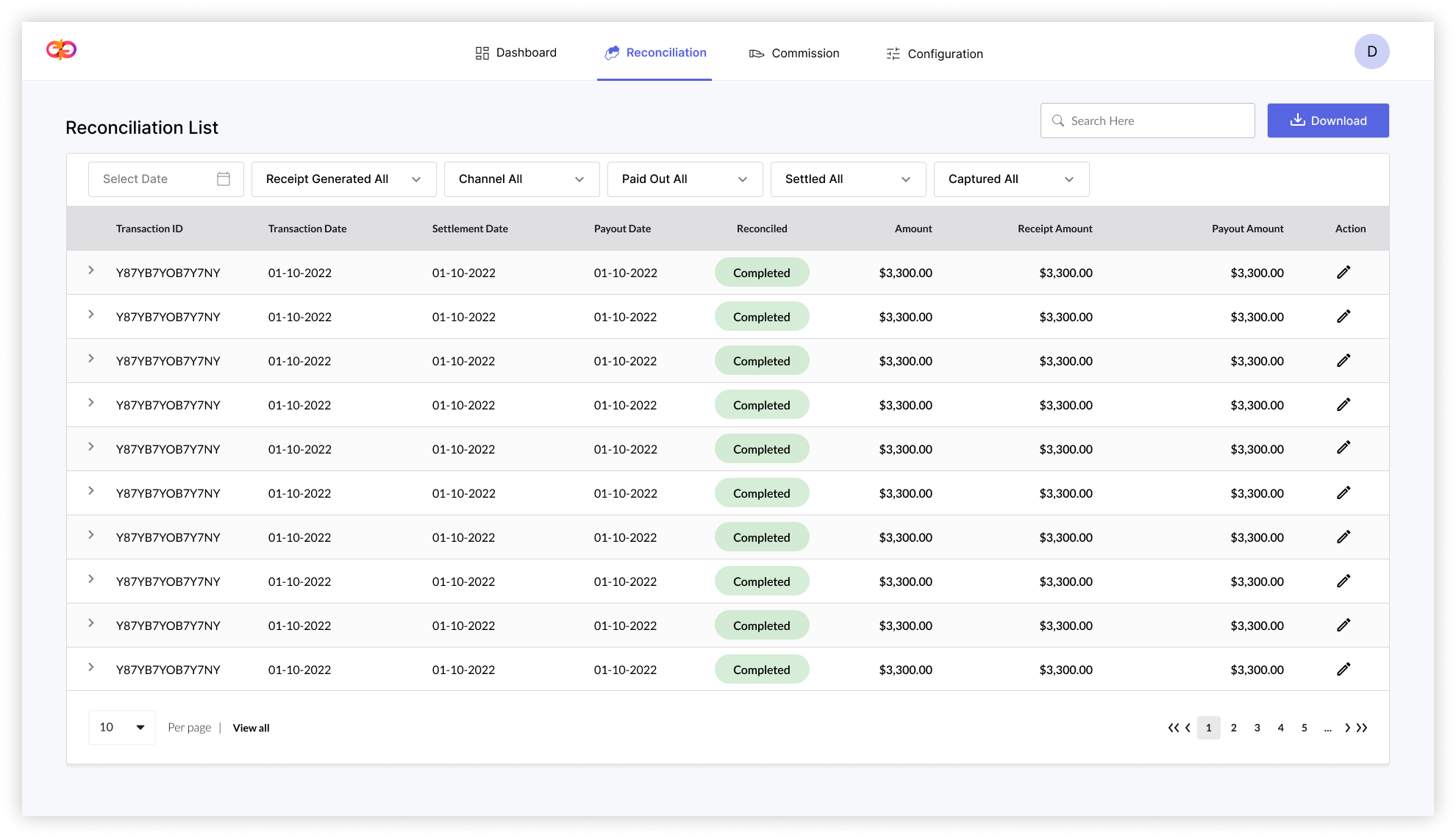This screenshot has width=1456, height=838.
Task: Click the Search Here field
Action: tap(1148, 121)
